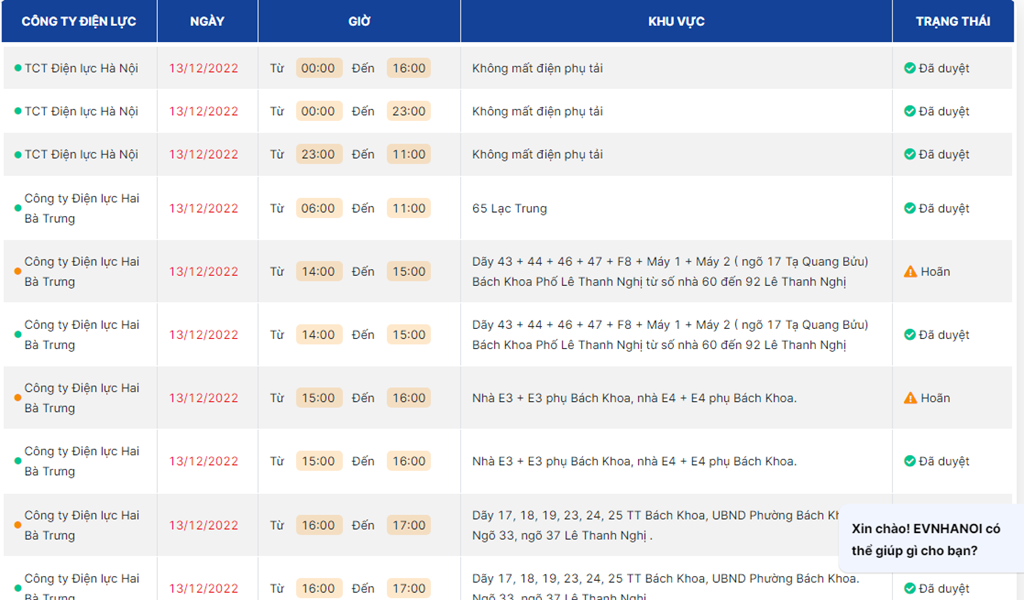Click the GIỜ column header
Screen dimensions: 1024x600
pos(359,21)
